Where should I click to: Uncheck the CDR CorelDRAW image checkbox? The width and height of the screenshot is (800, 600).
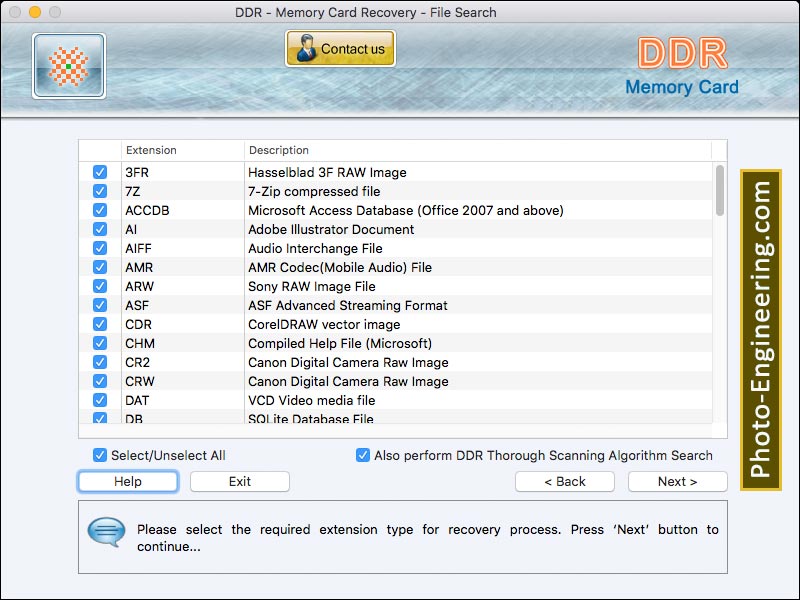point(99,324)
